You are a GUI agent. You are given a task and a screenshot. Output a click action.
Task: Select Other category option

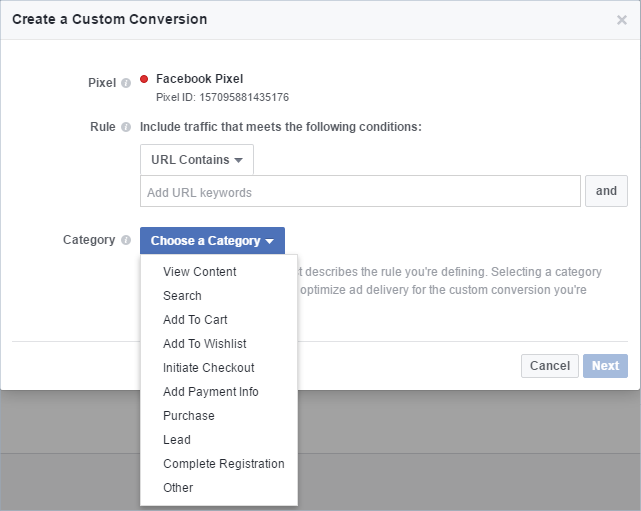pyautogui.click(x=219, y=488)
